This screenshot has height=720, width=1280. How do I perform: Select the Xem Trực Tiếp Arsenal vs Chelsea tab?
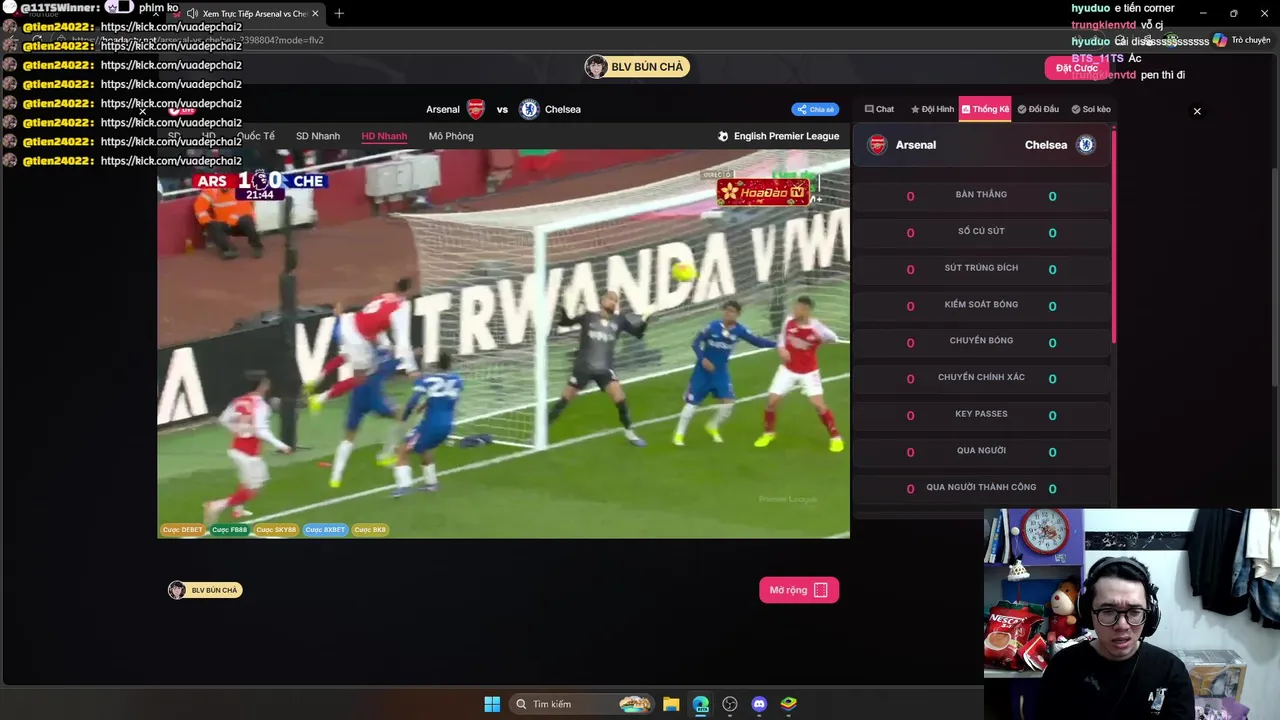[x=254, y=14]
